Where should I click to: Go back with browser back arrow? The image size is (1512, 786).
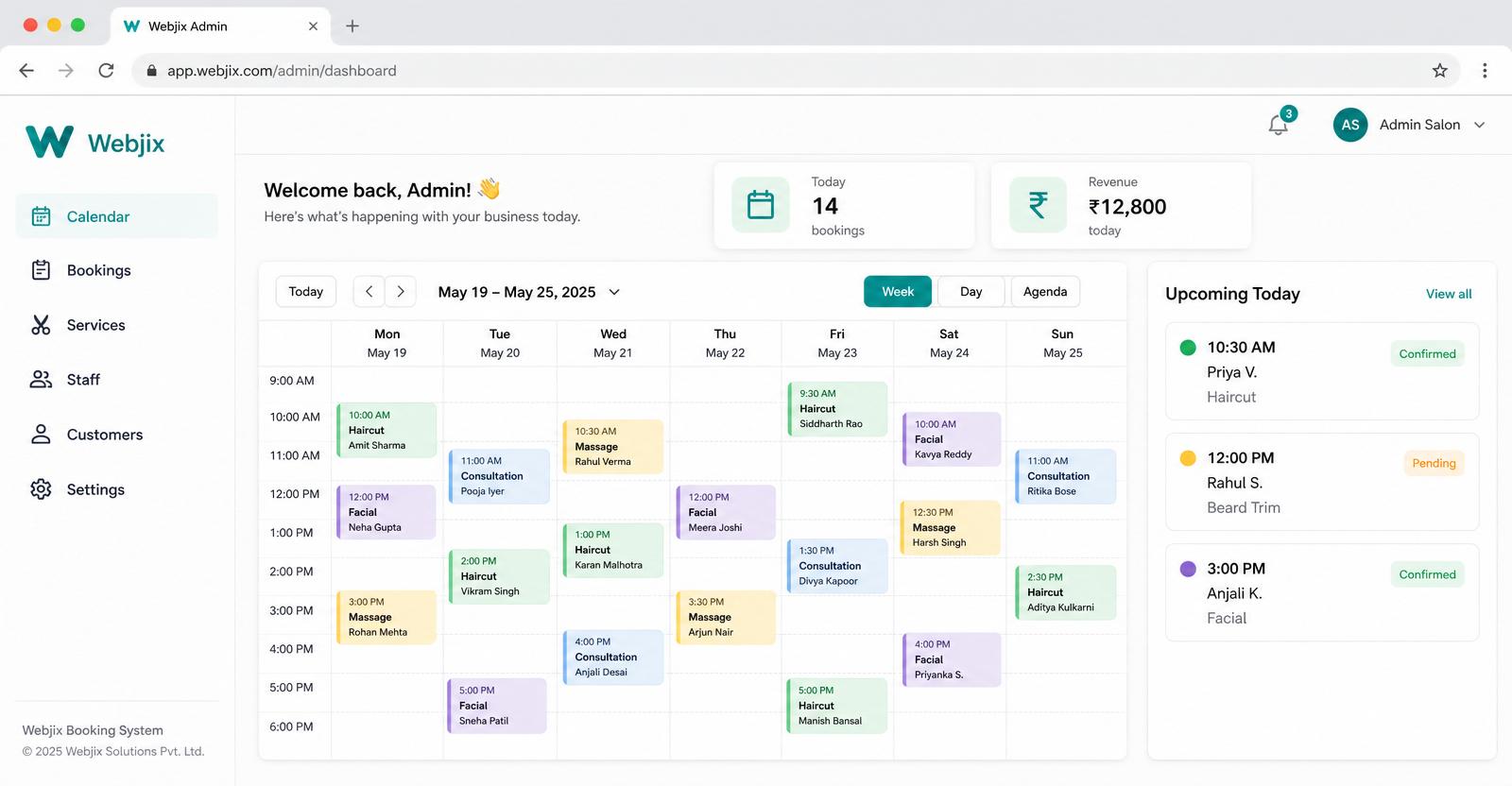coord(26,71)
